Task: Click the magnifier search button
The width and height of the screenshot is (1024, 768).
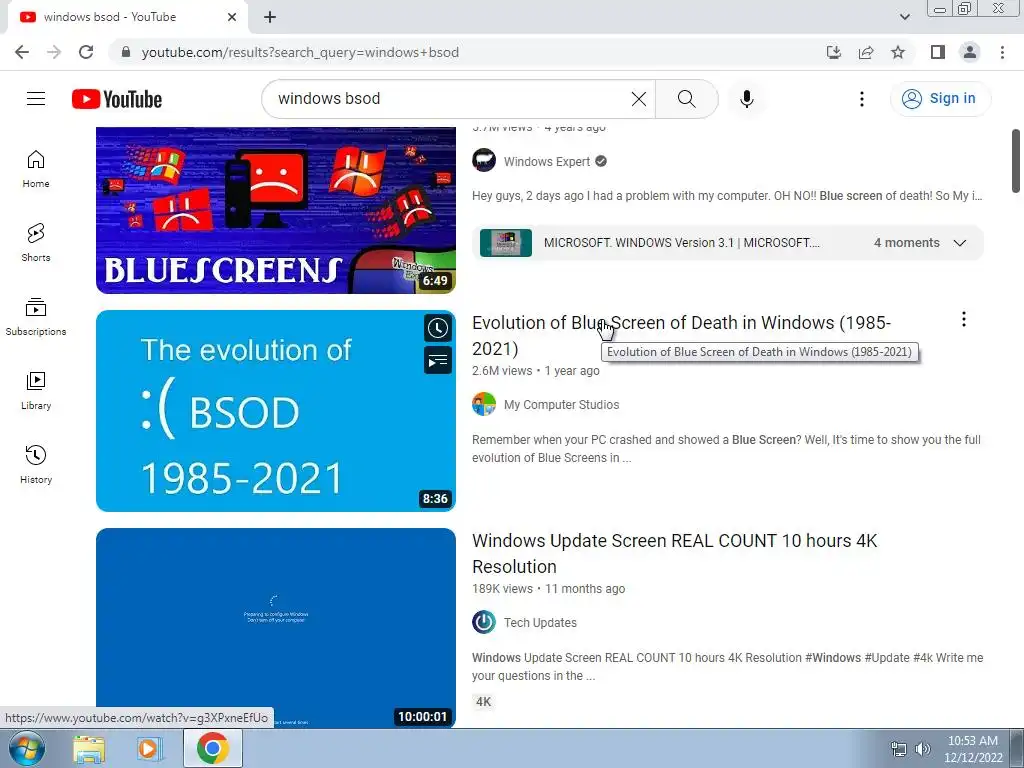Action: tap(686, 99)
